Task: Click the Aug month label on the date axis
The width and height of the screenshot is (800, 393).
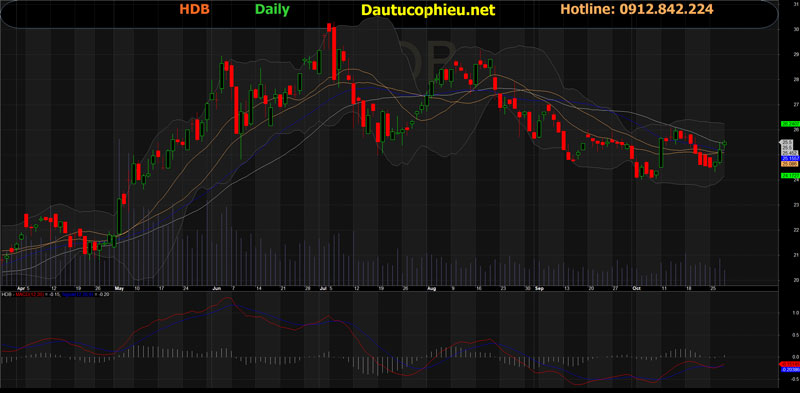Action: [x=432, y=288]
